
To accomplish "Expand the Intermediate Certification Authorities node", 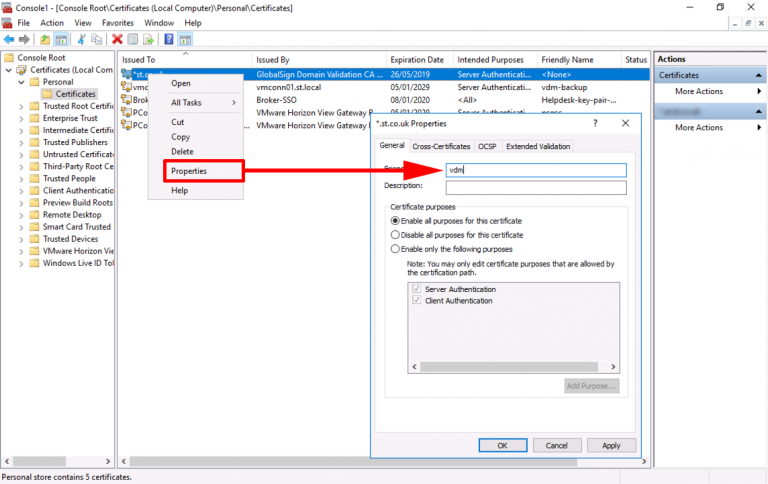I will point(22,130).
